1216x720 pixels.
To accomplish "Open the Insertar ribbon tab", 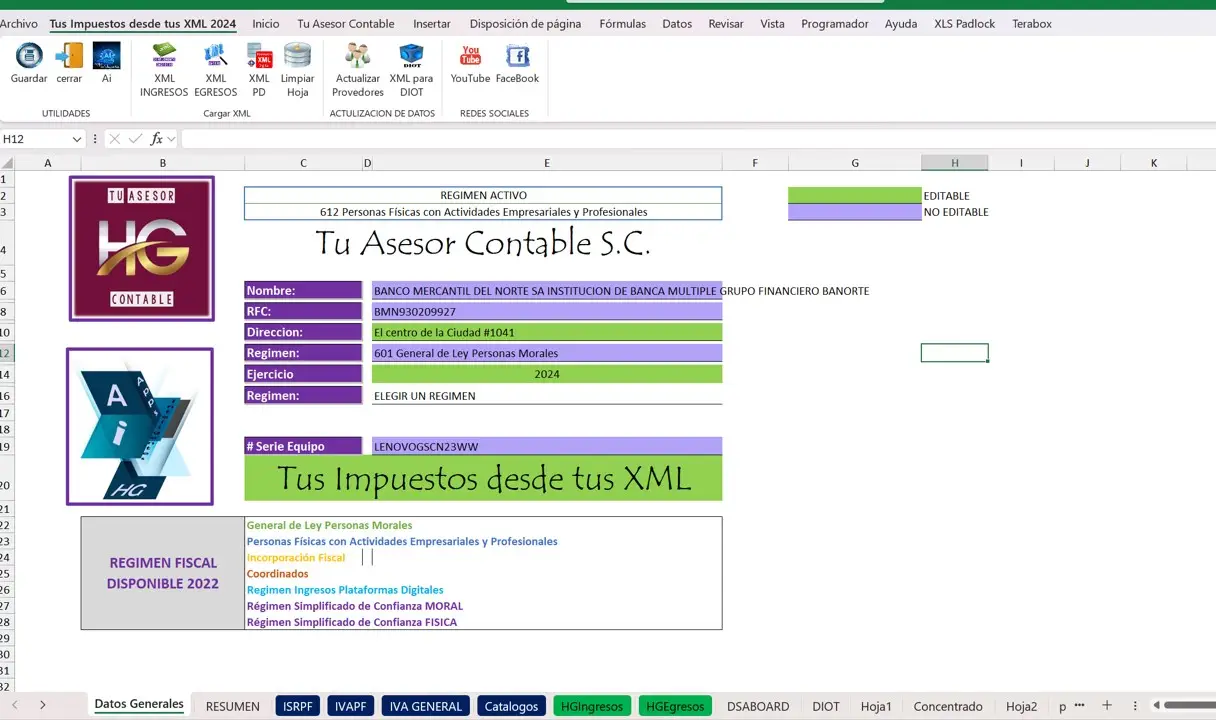I will pyautogui.click(x=432, y=23).
